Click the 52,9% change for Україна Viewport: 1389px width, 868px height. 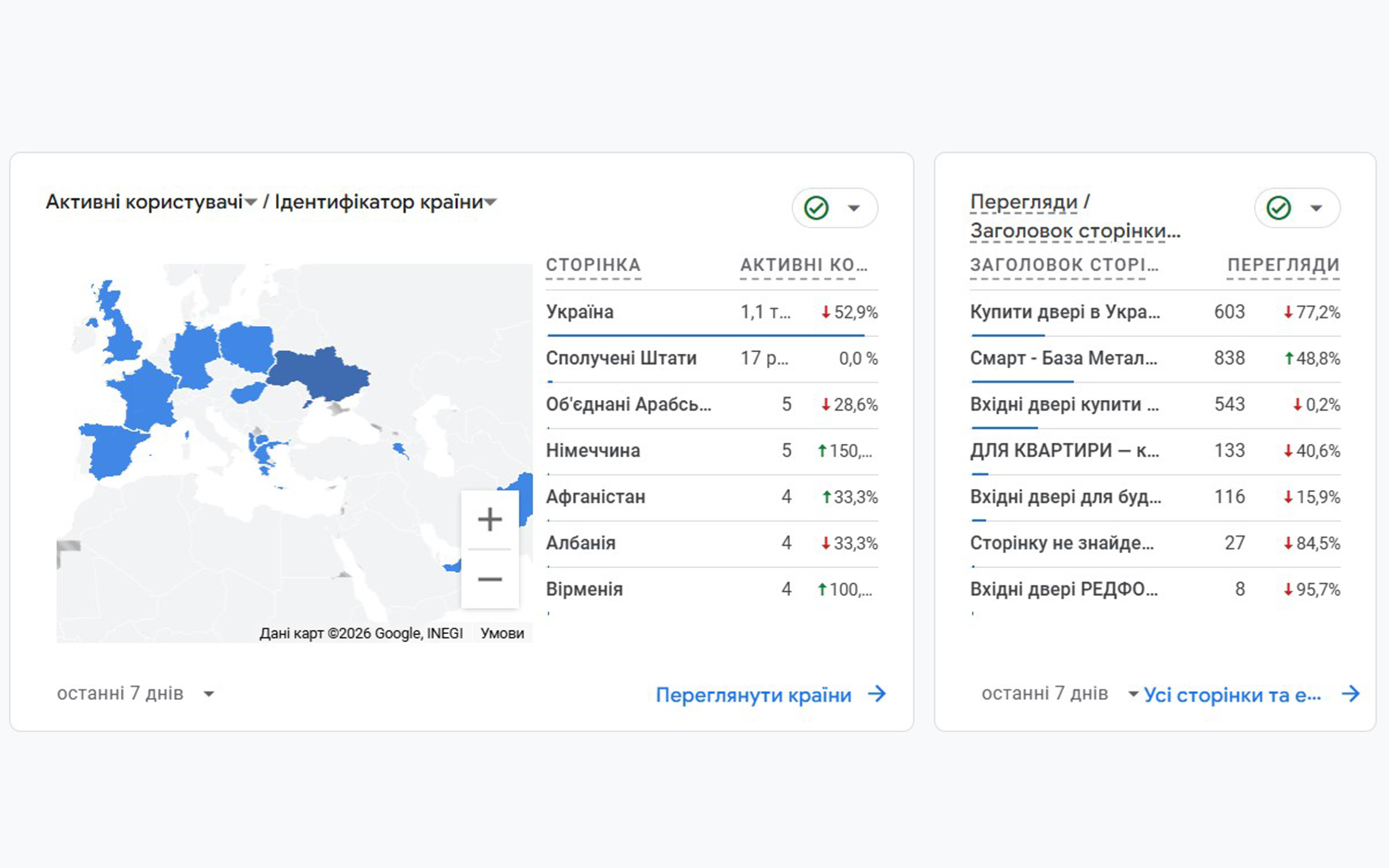coord(849,312)
